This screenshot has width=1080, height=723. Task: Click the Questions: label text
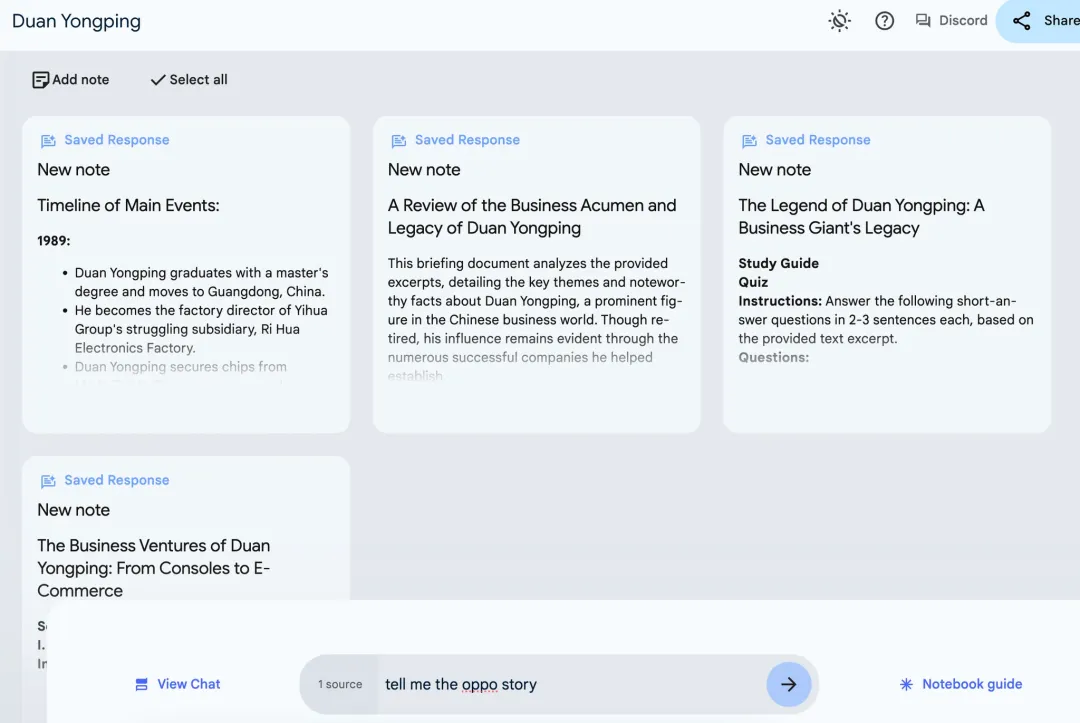(x=773, y=357)
